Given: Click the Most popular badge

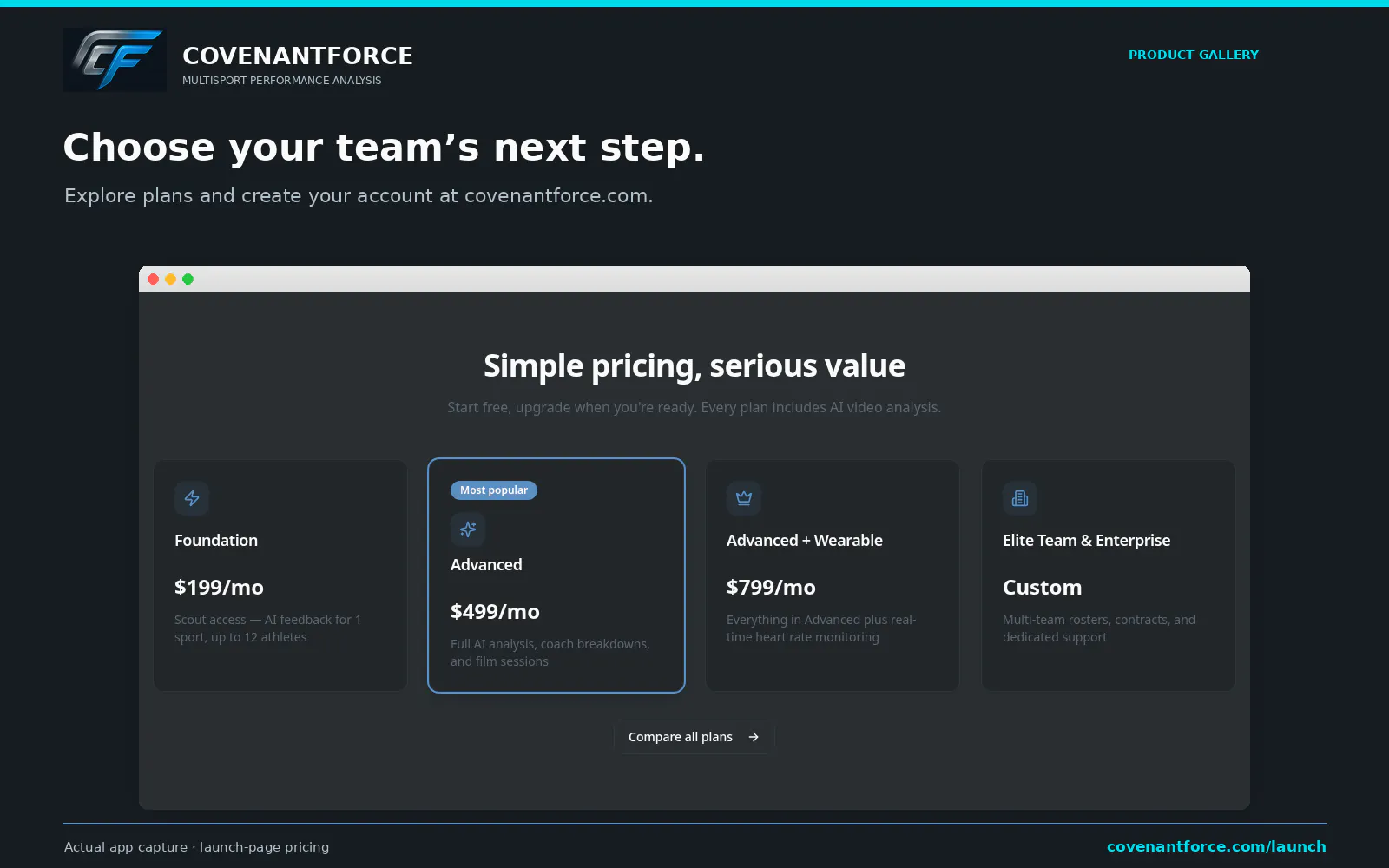Looking at the screenshot, I should click(x=494, y=490).
